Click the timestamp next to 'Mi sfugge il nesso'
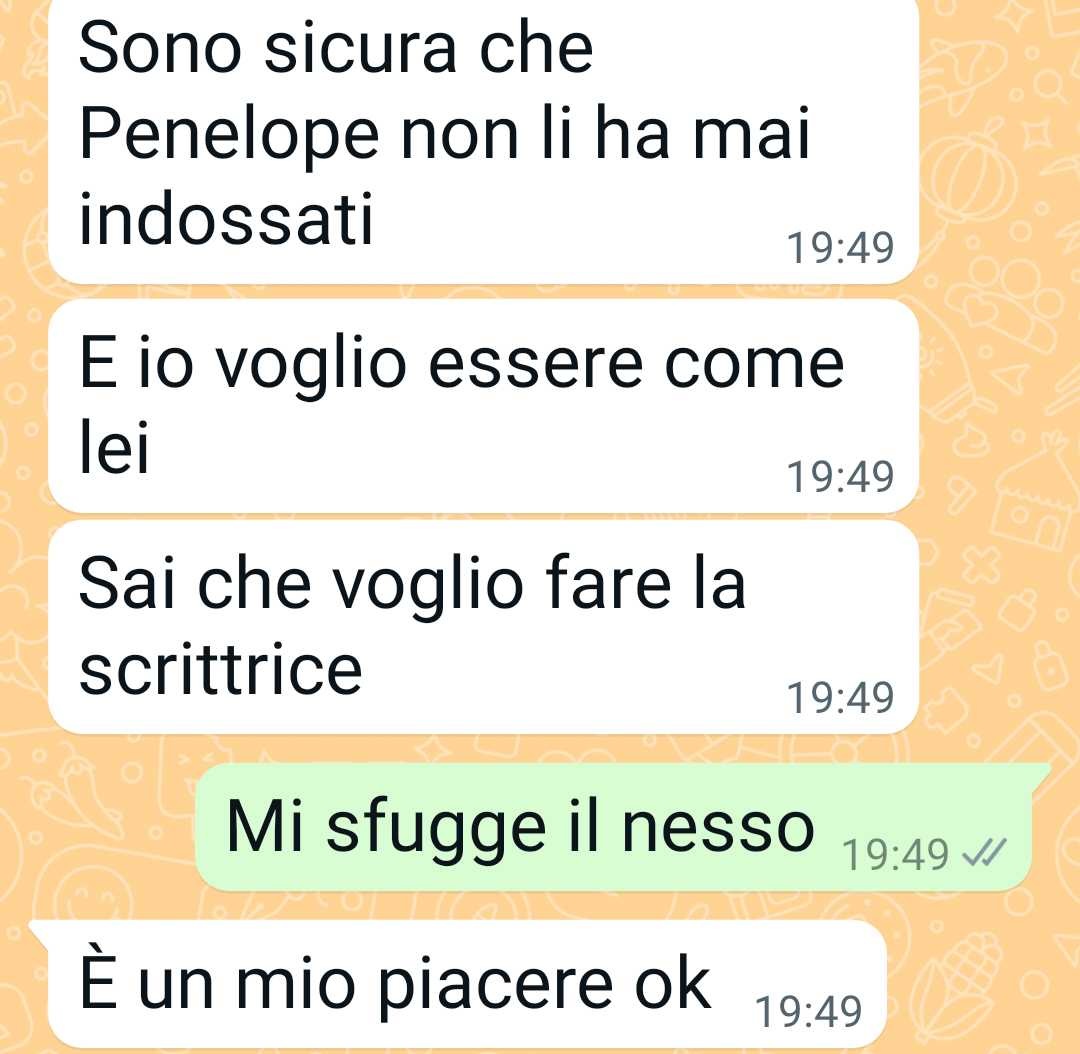The image size is (1080, 1054). tap(895, 855)
